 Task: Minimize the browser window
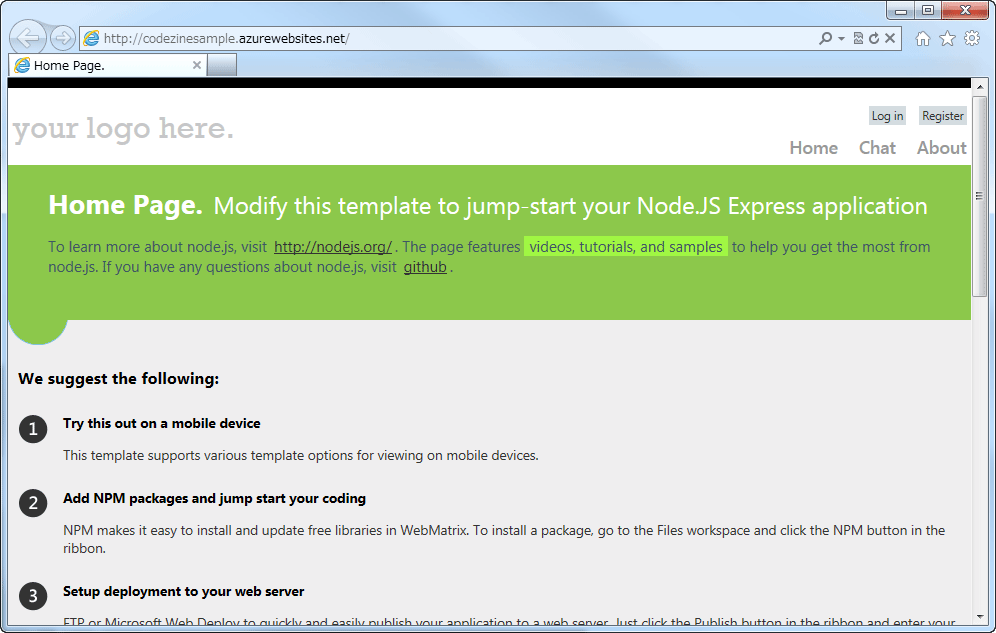[x=900, y=10]
